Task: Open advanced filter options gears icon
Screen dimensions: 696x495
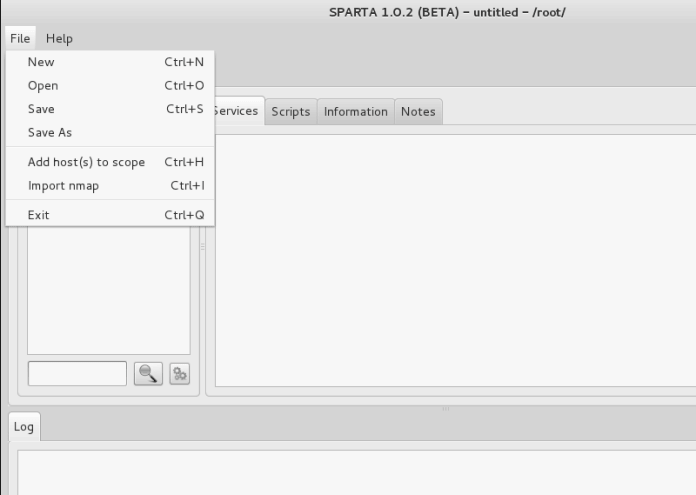Action: click(x=179, y=373)
